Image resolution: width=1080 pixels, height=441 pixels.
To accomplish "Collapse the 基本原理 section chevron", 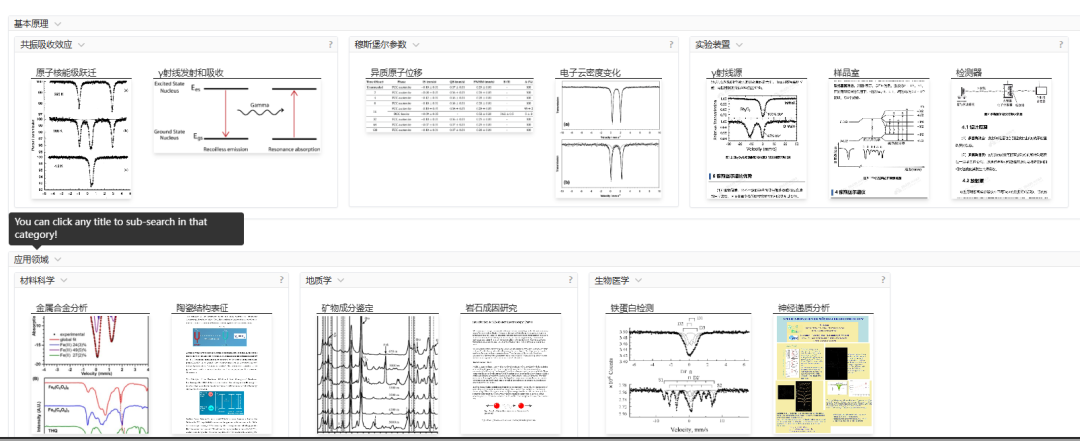I will (x=58, y=23).
